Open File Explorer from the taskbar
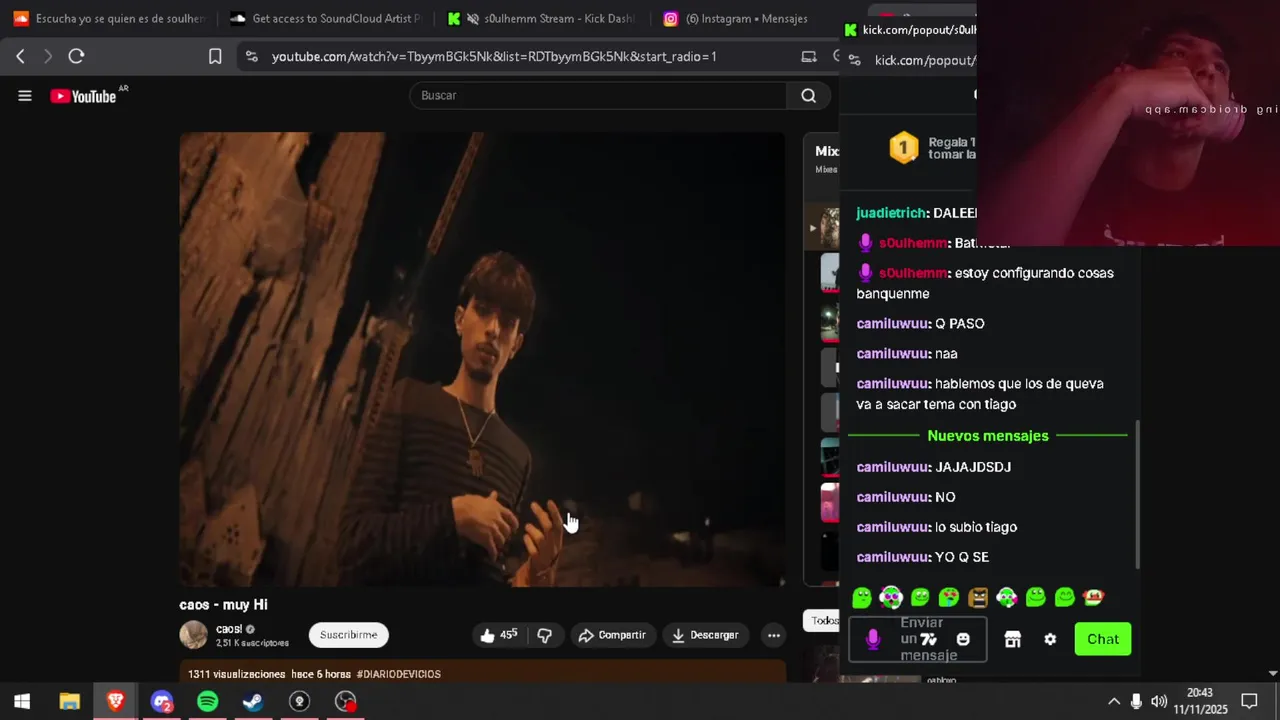 click(69, 702)
